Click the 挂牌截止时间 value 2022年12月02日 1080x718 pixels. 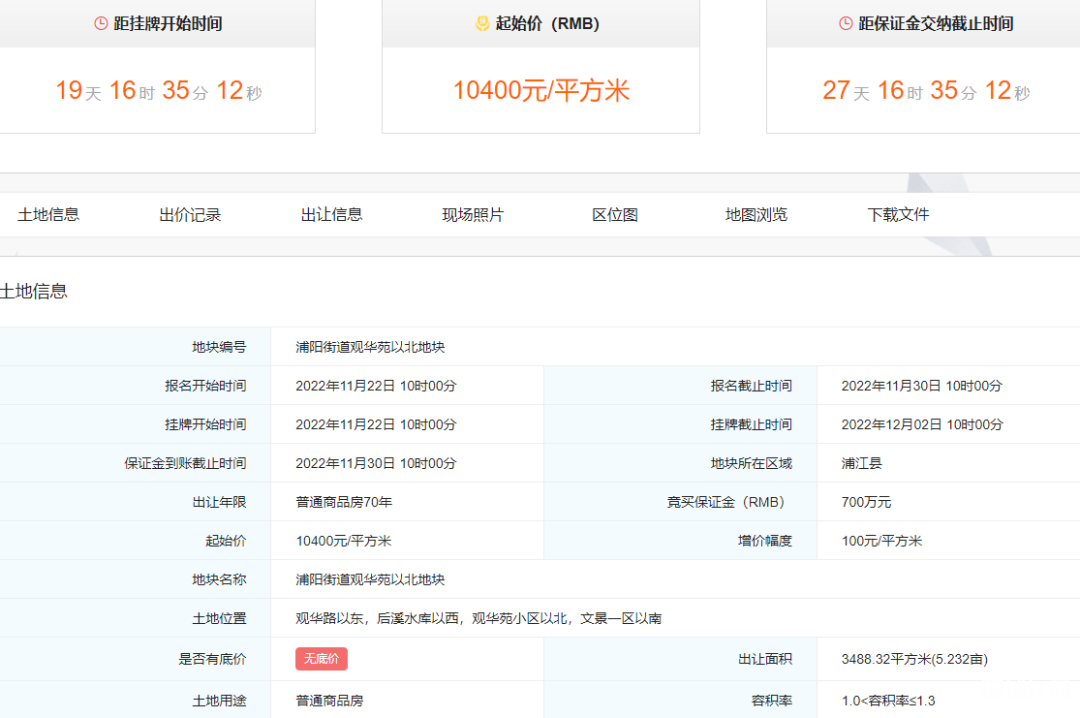pyautogui.click(x=922, y=424)
